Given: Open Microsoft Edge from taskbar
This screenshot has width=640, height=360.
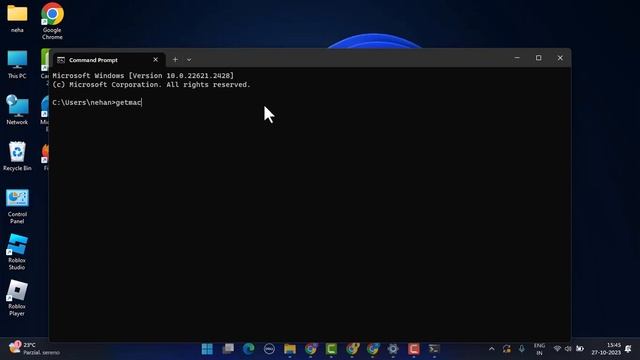Looking at the screenshot, I should tap(249, 349).
